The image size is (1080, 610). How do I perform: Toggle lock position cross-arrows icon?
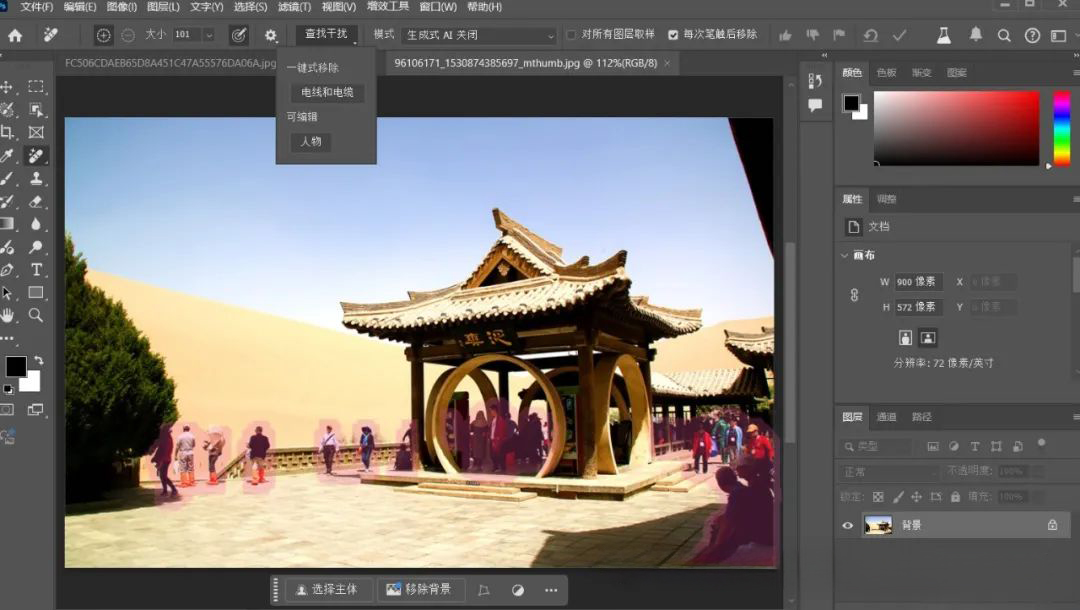pyautogui.click(x=916, y=496)
